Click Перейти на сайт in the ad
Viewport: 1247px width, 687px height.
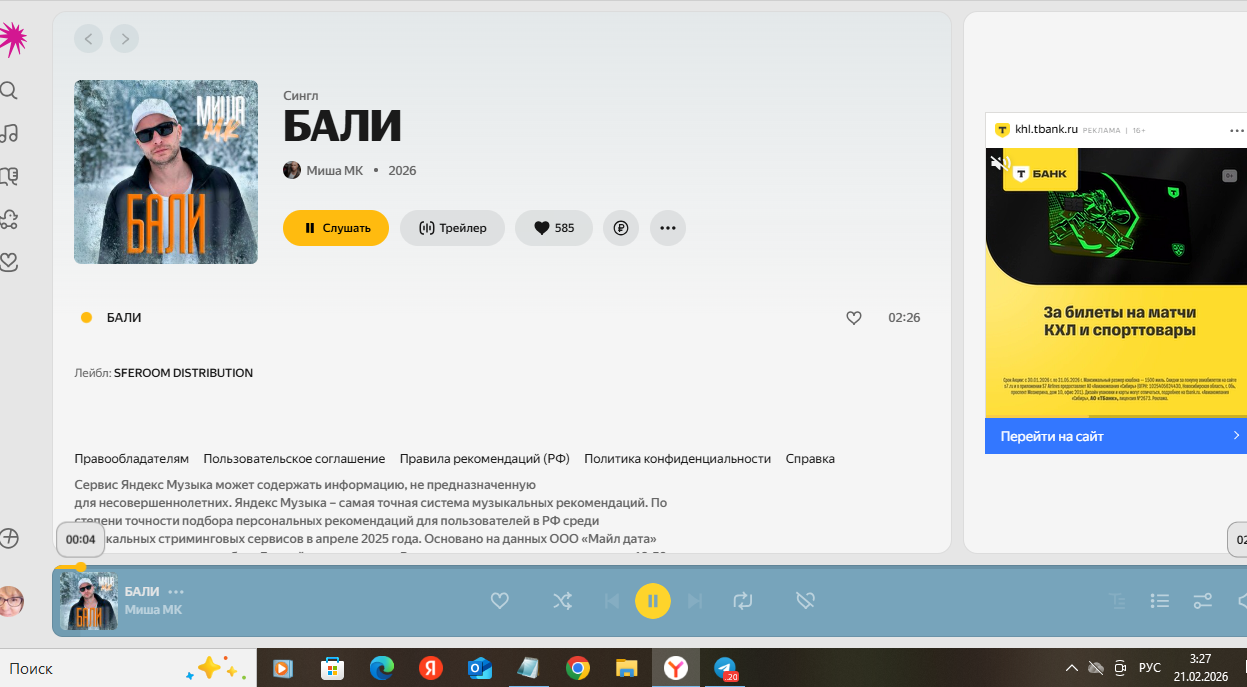pyautogui.click(x=1116, y=436)
